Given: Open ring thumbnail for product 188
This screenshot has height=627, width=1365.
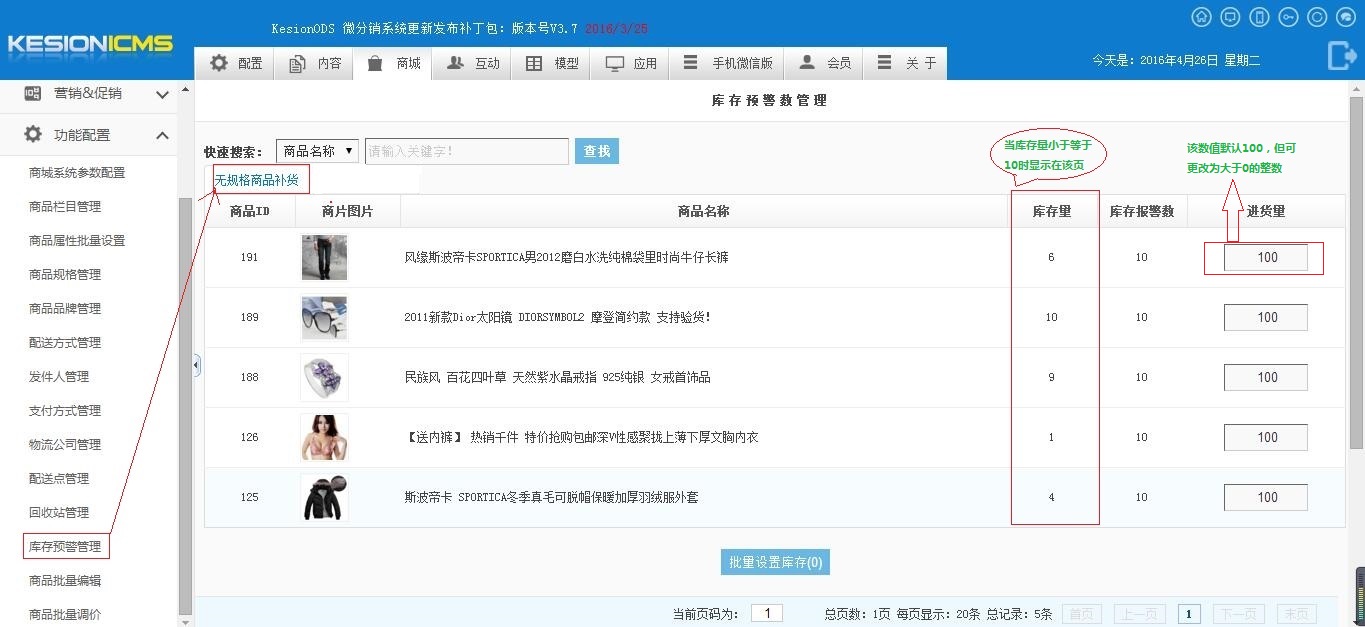Looking at the screenshot, I should pyautogui.click(x=324, y=377).
